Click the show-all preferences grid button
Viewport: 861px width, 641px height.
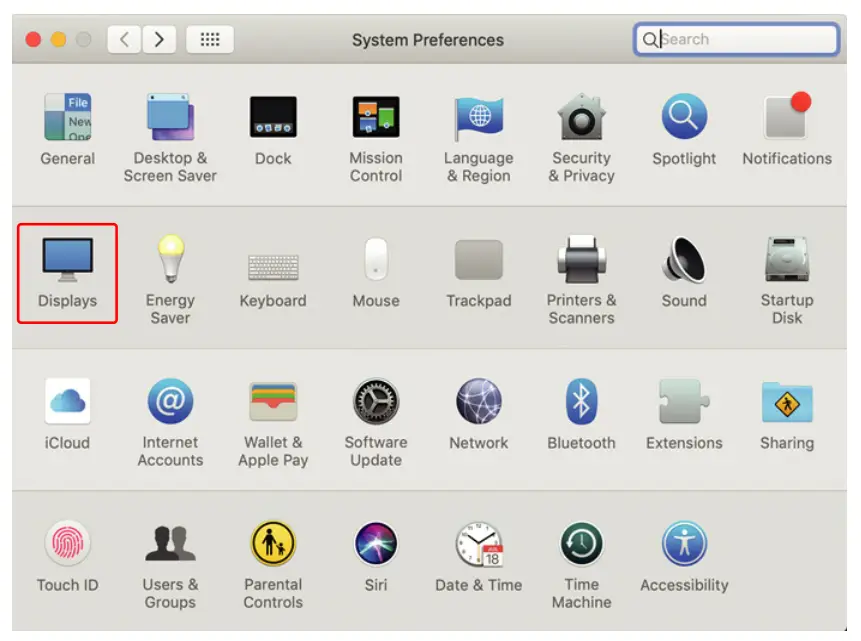(210, 39)
